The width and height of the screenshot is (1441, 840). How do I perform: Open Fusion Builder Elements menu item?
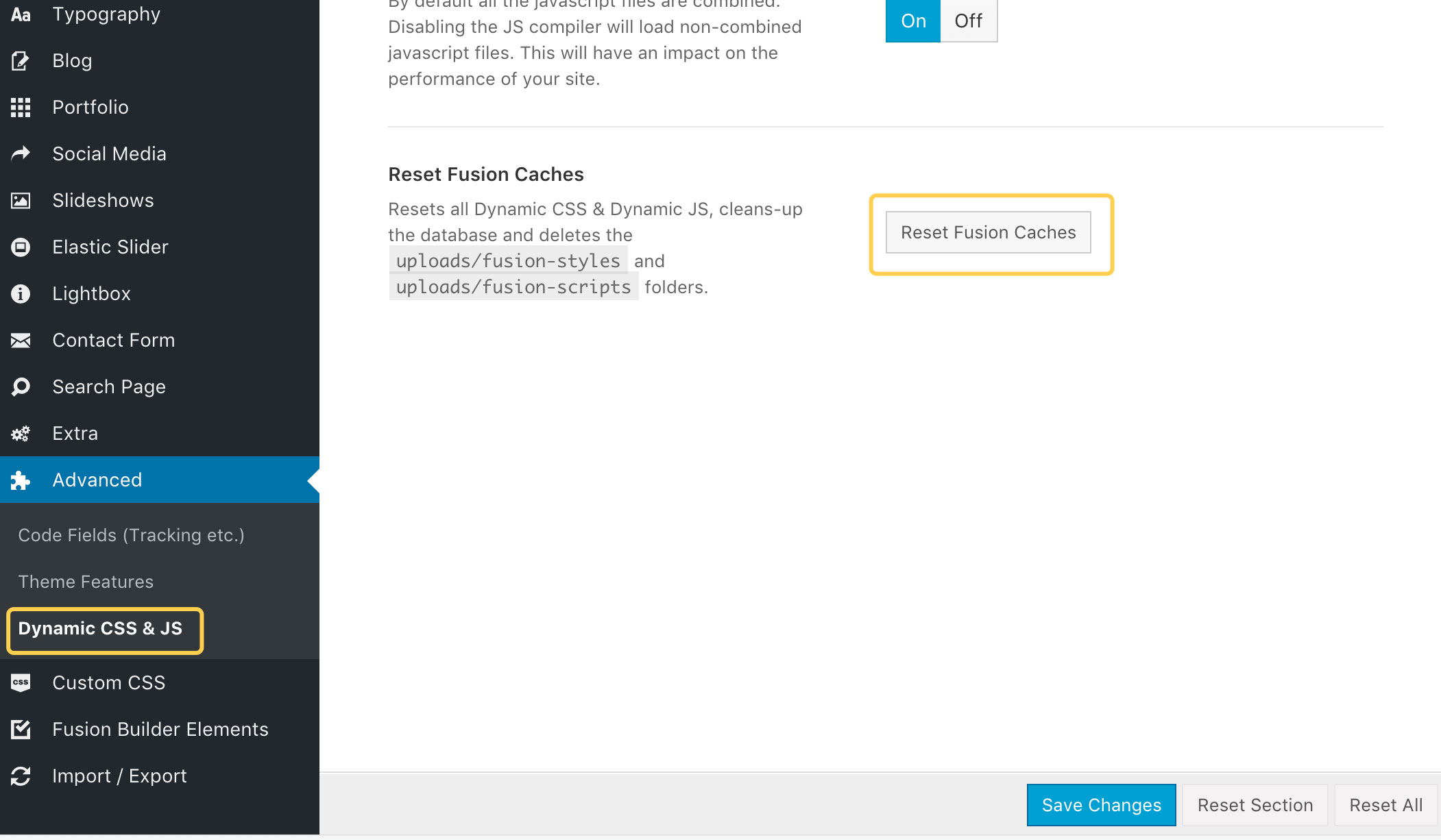point(160,729)
